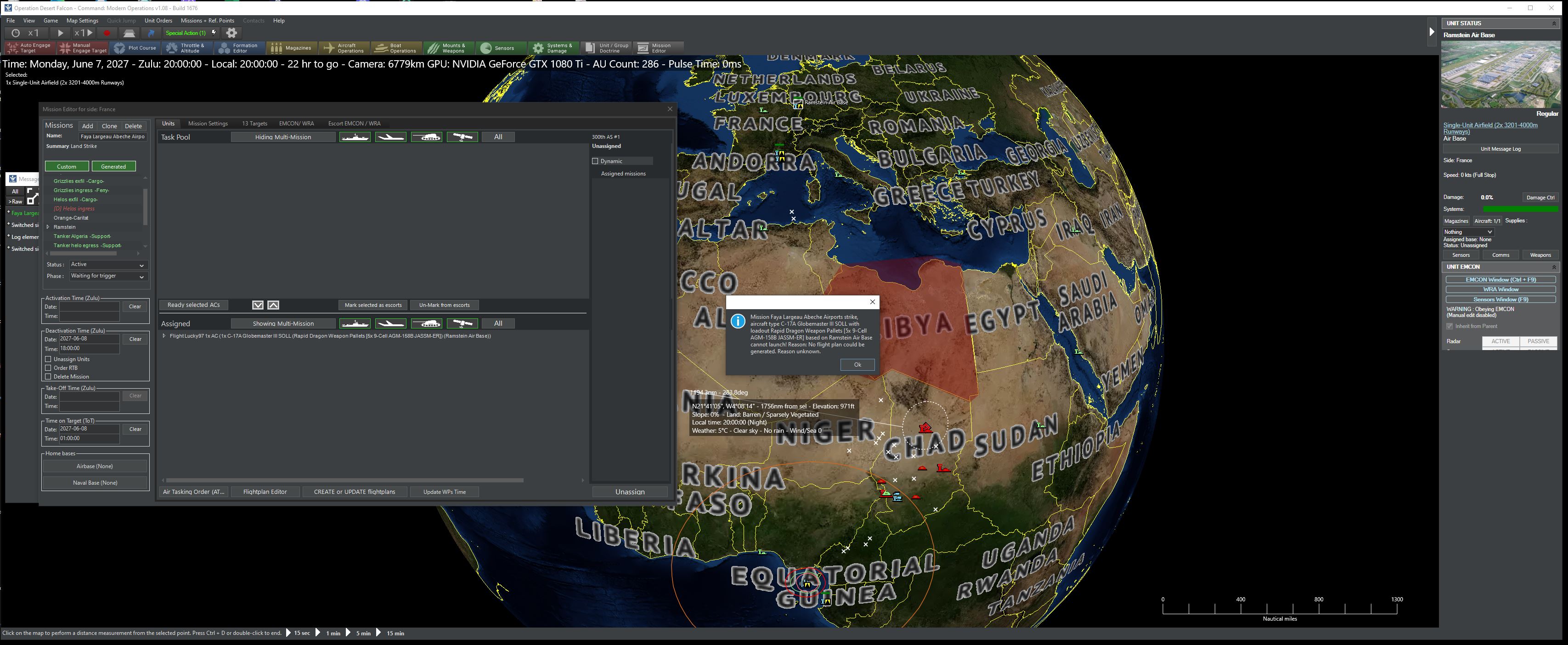Open Missions + Ref. Points menu
Screen dimensions: 1568x645
(208, 21)
